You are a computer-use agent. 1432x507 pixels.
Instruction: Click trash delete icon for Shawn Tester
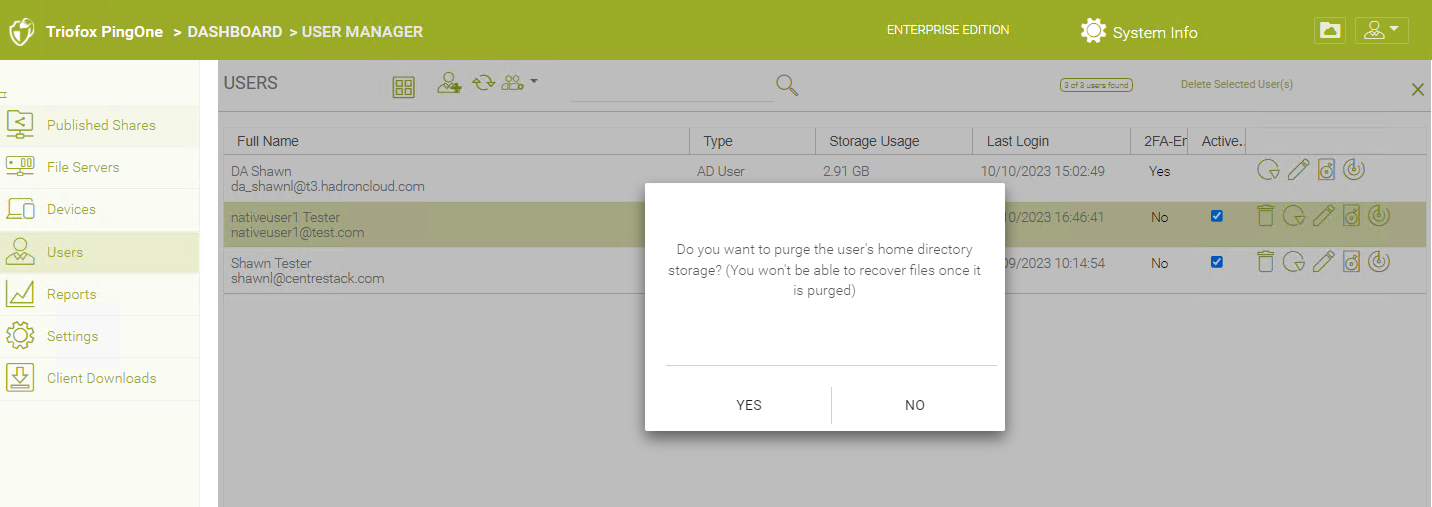(x=1266, y=261)
